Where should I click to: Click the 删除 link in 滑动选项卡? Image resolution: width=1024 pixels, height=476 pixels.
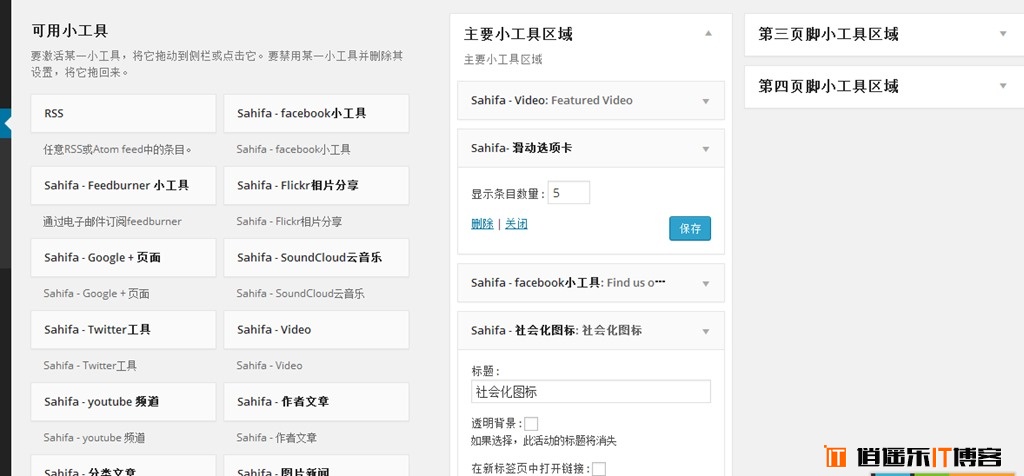coord(482,224)
